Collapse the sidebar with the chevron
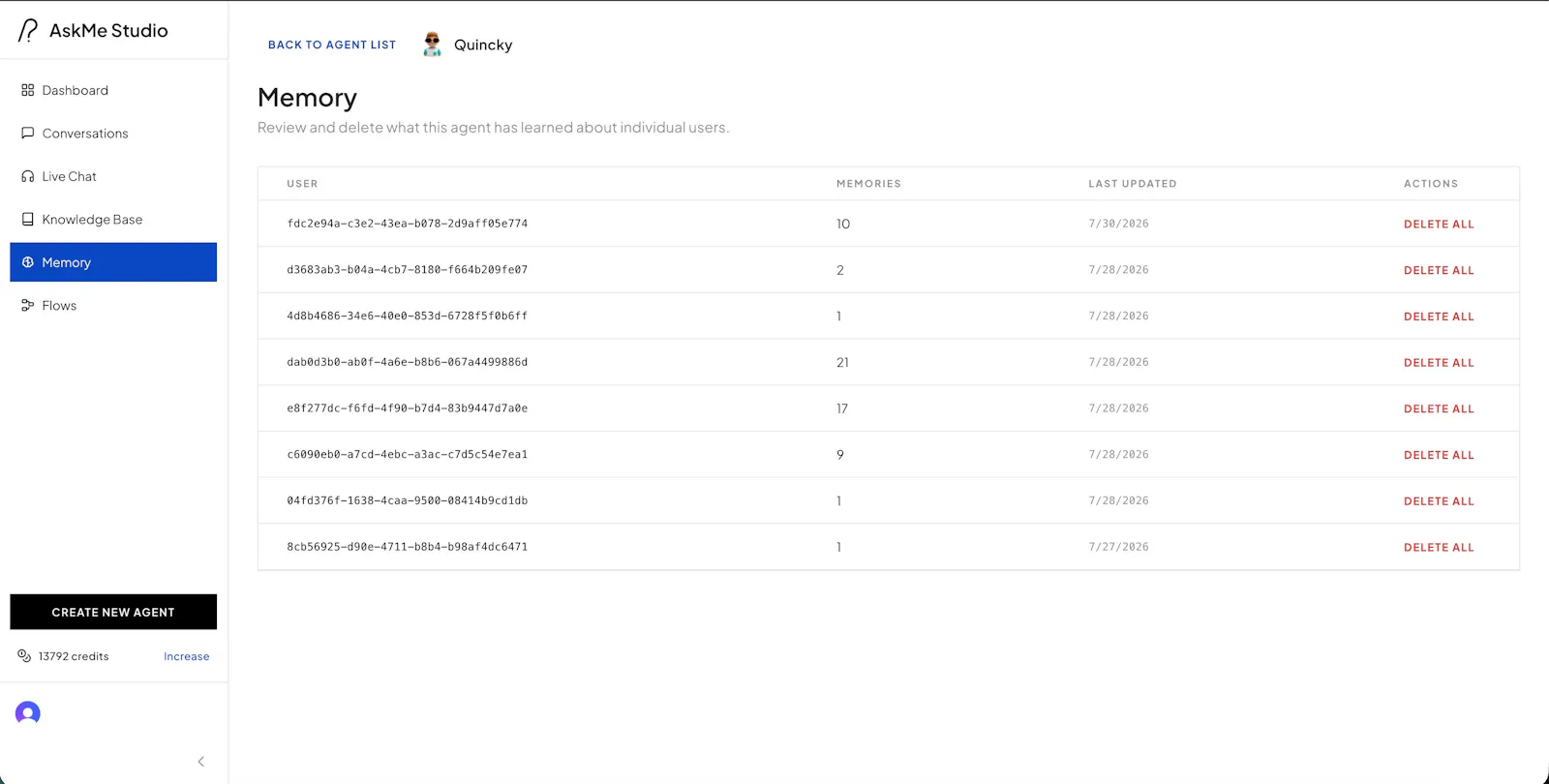The image size is (1549, 784). 201,762
